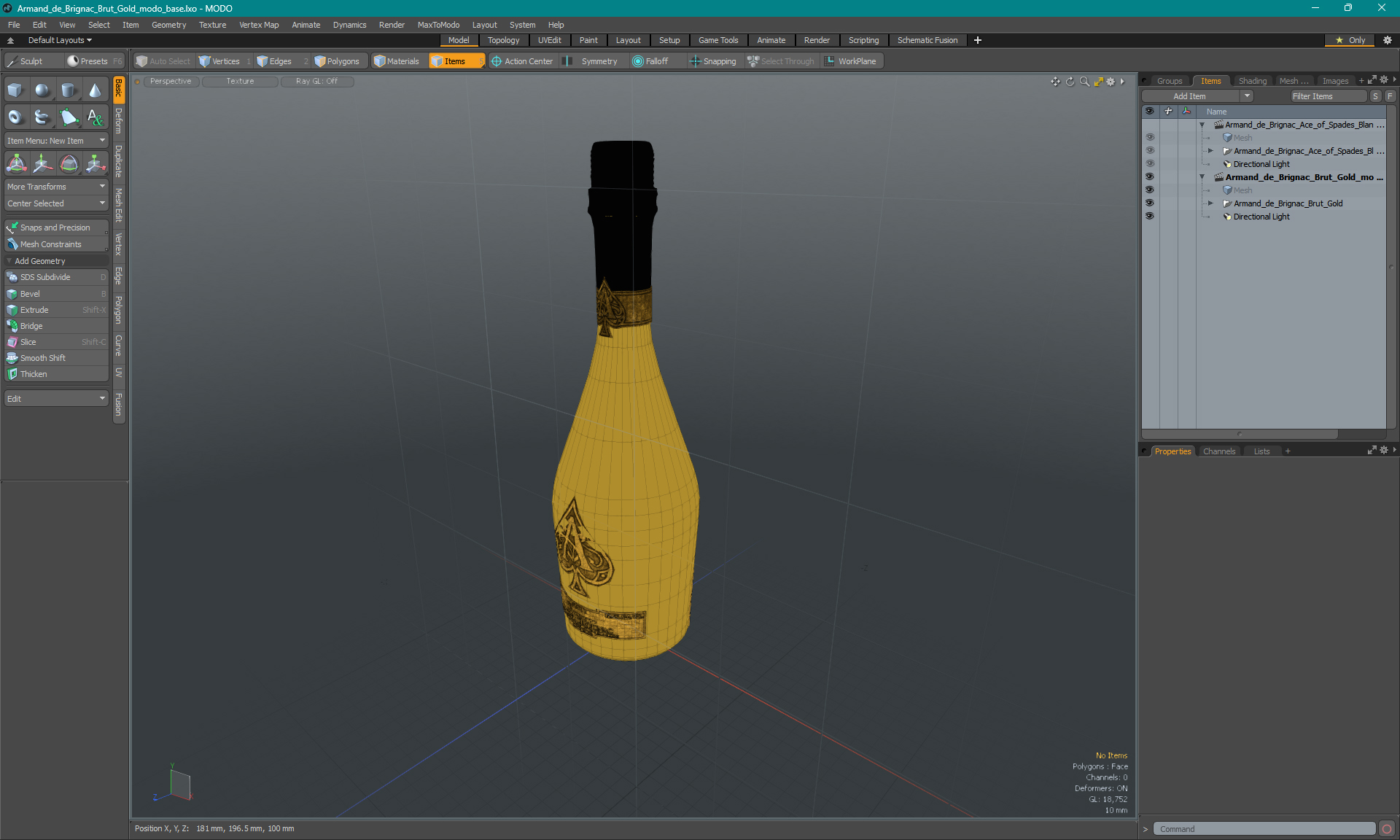
Task: Click the viewport rotate view icon
Action: tap(1070, 82)
